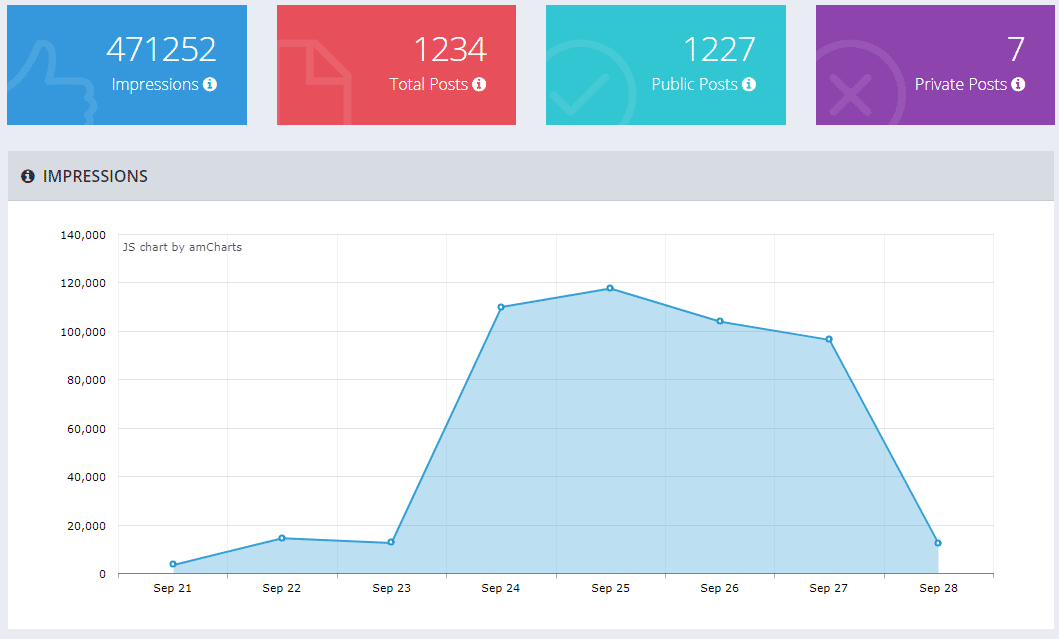Click the info icon beside Total Posts
Screen dimensions: 1059x639
tap(479, 85)
